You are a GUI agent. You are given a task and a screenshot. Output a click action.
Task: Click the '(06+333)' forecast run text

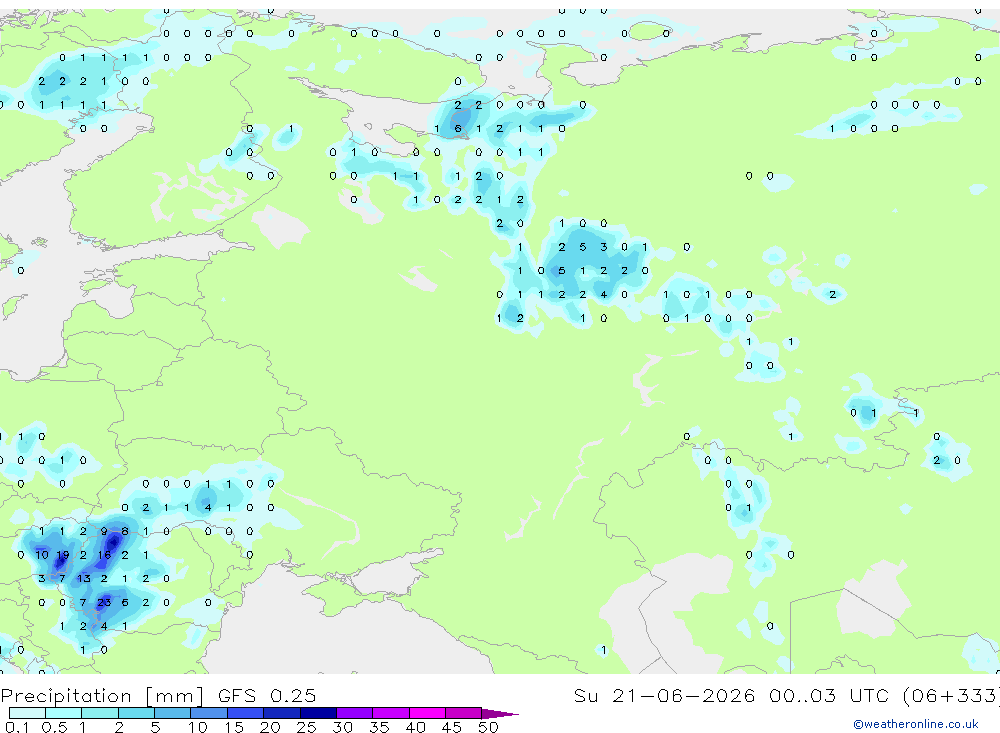pyautogui.click(x=951, y=695)
